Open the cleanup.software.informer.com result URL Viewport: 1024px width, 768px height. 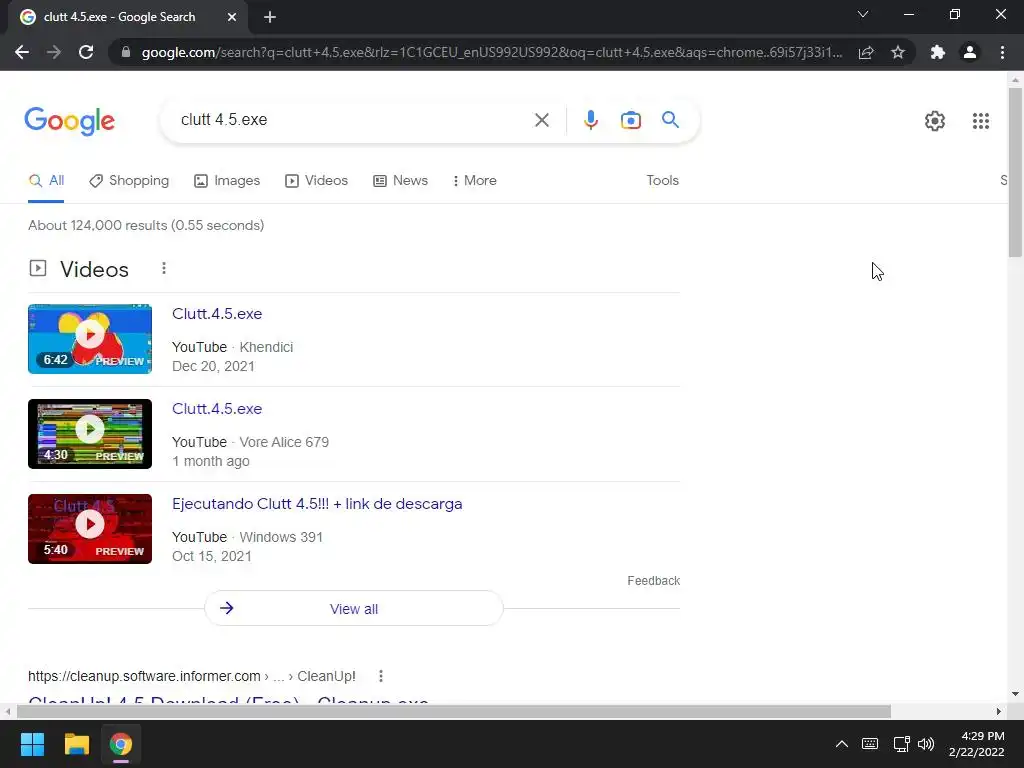click(x=191, y=677)
